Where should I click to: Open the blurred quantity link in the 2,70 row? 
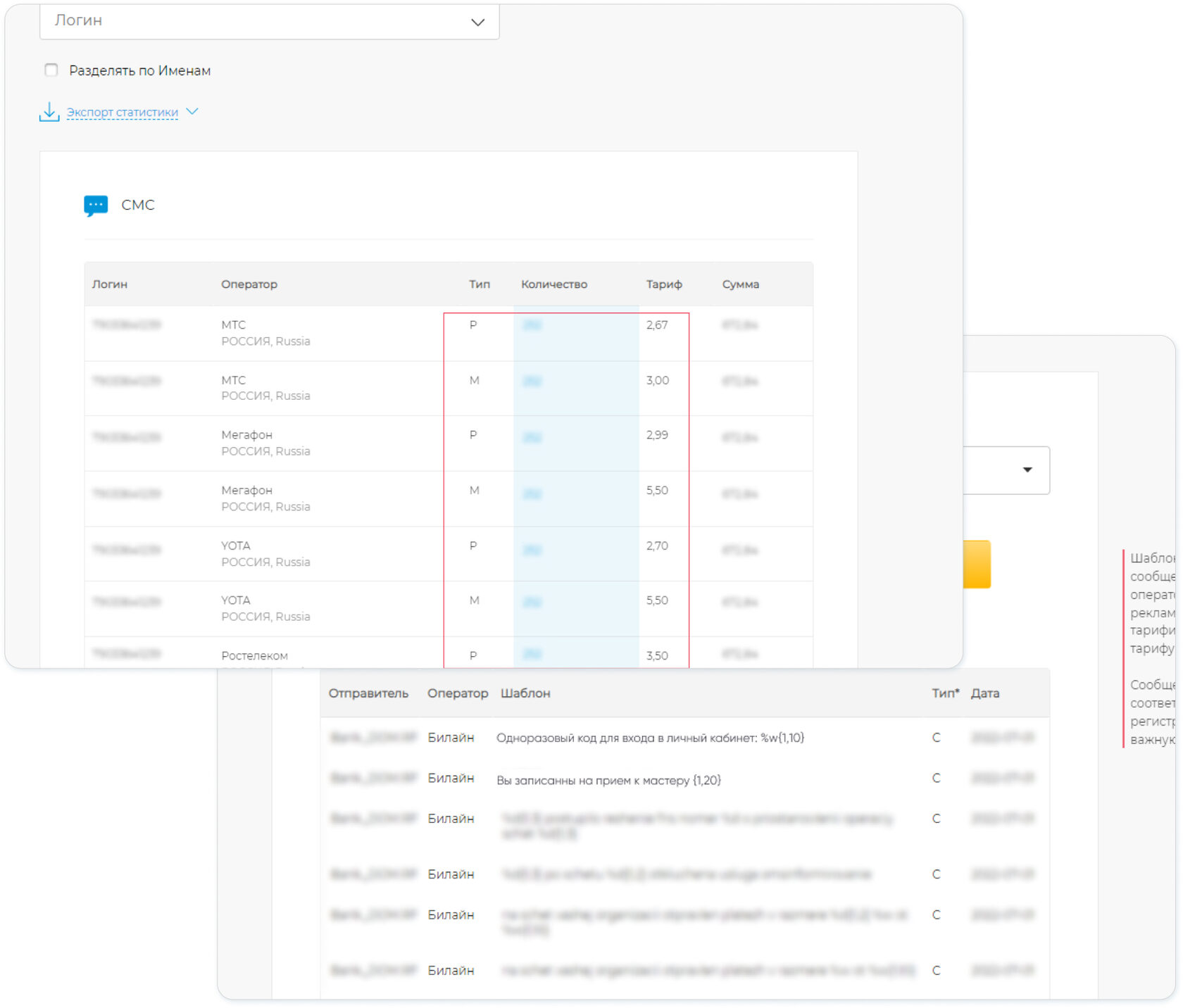click(x=532, y=550)
